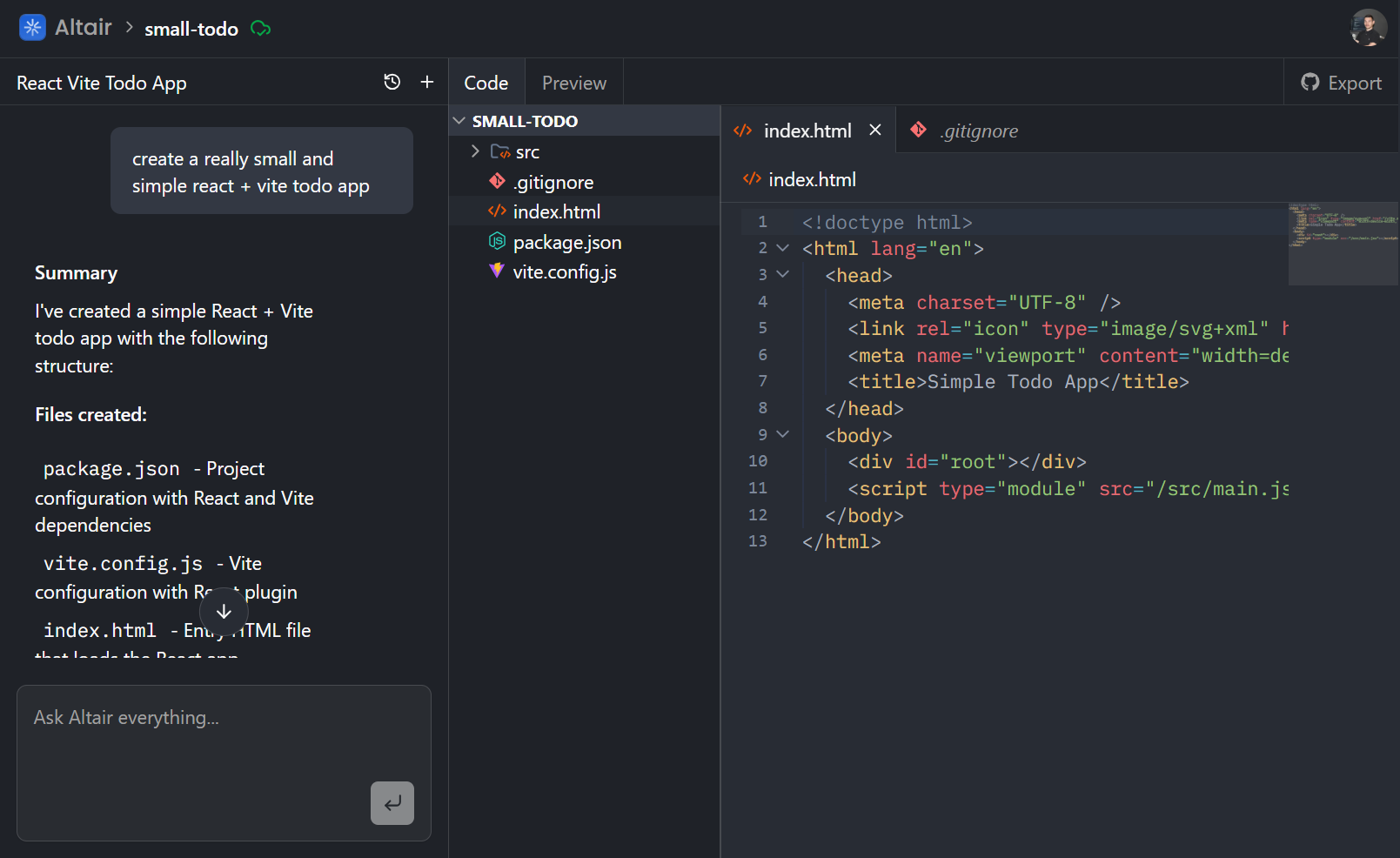
Task: Open package.json in the file tree
Action: (x=566, y=242)
